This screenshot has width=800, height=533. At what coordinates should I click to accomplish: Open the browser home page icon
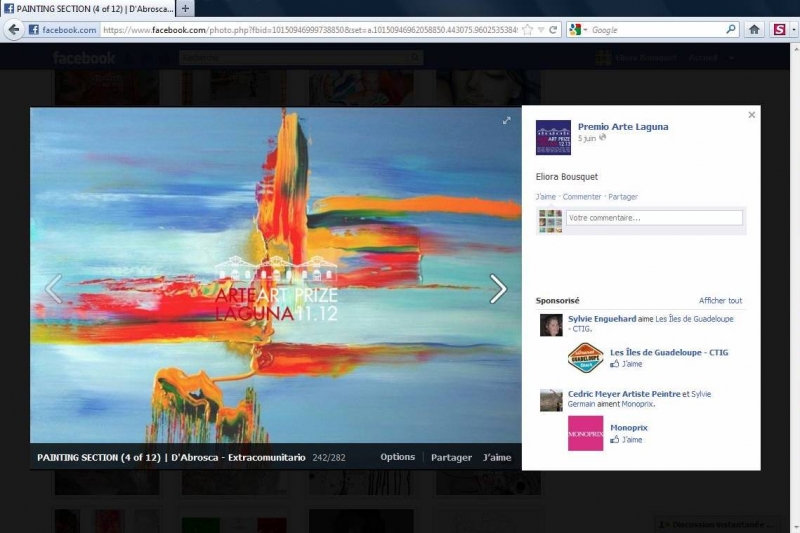click(754, 30)
